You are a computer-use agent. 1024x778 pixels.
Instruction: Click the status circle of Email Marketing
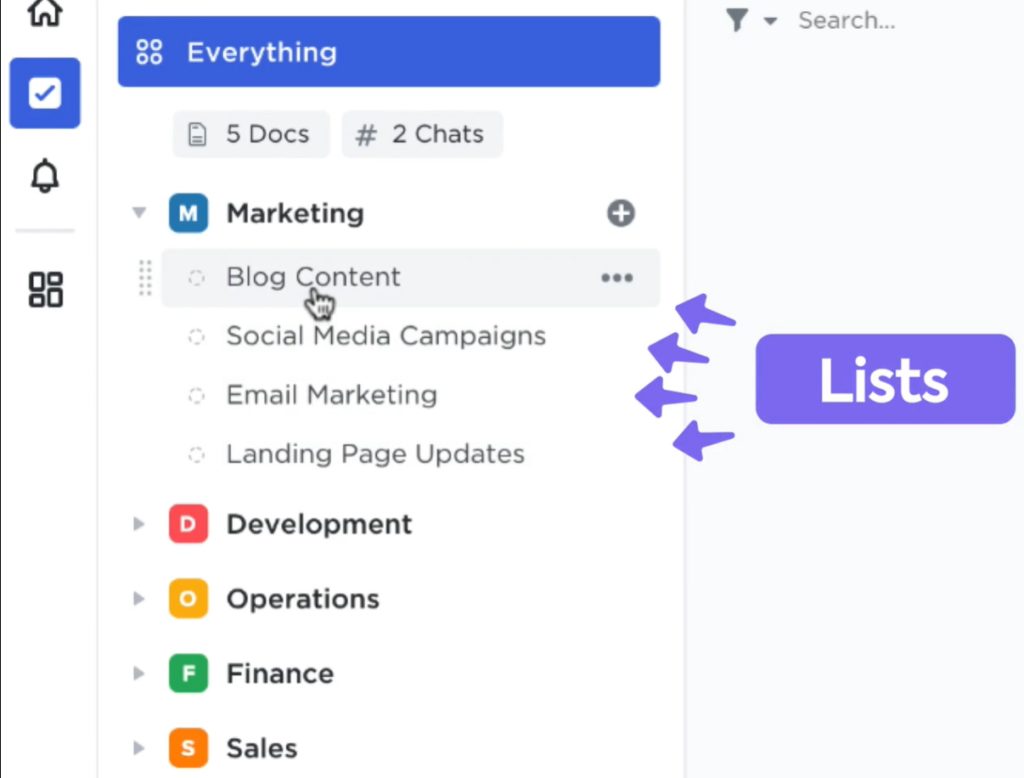tap(196, 395)
